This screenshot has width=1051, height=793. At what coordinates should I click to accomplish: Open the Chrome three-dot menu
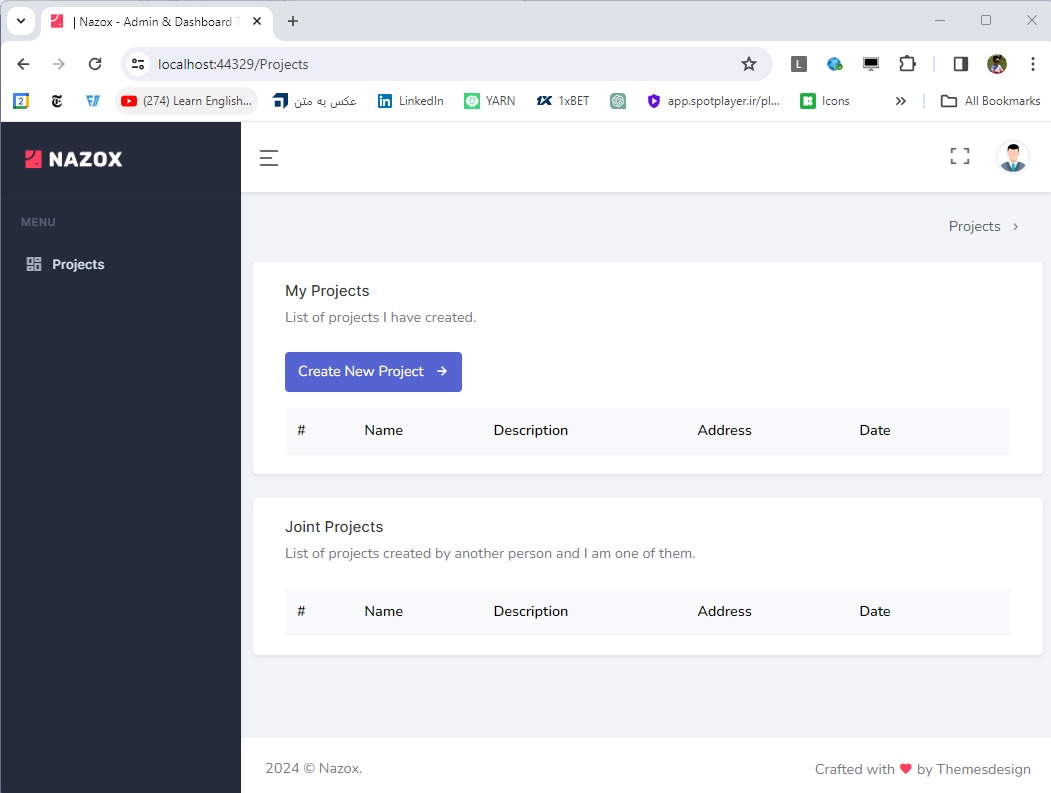(1032, 64)
